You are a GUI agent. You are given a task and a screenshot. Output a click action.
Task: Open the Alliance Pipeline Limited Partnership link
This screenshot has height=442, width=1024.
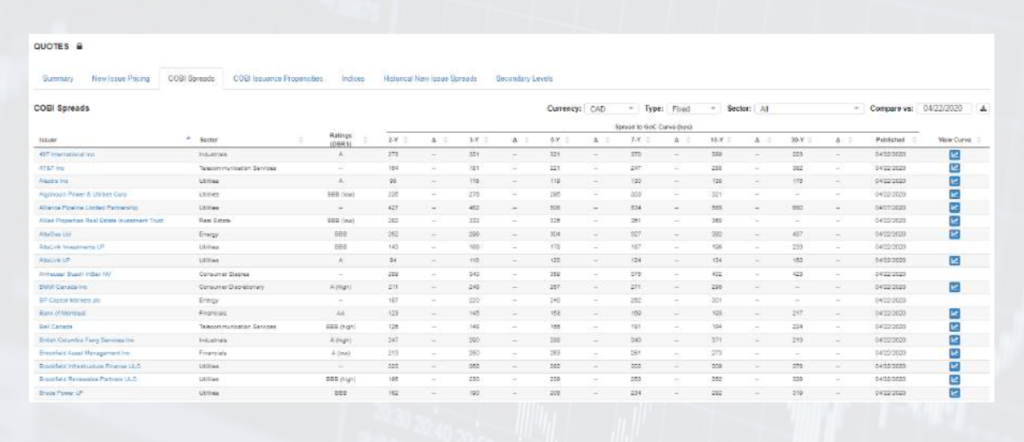pyautogui.click(x=88, y=208)
